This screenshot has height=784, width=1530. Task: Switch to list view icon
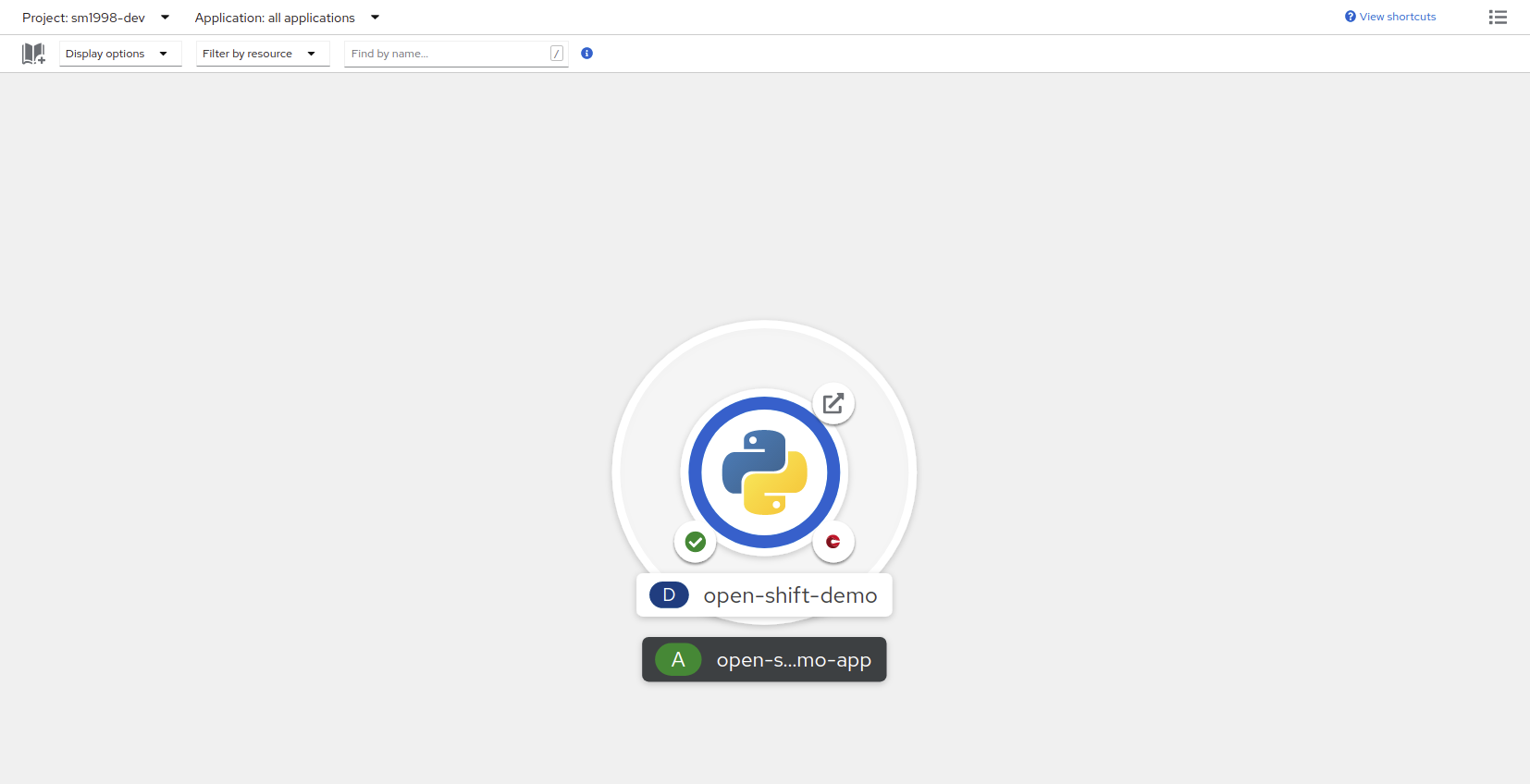click(x=1498, y=18)
